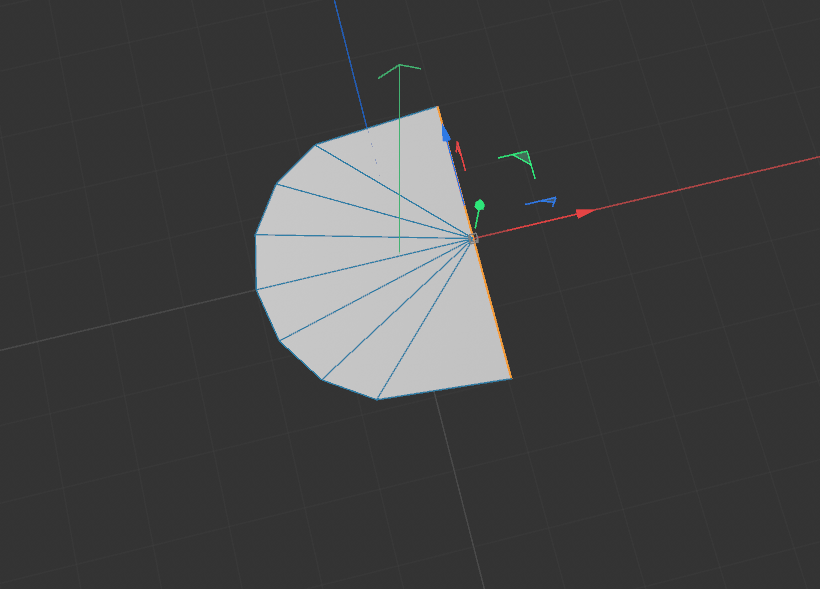The width and height of the screenshot is (820, 589).
Task: Select the vertex at orange edge's bottom end
Action: tap(511, 378)
